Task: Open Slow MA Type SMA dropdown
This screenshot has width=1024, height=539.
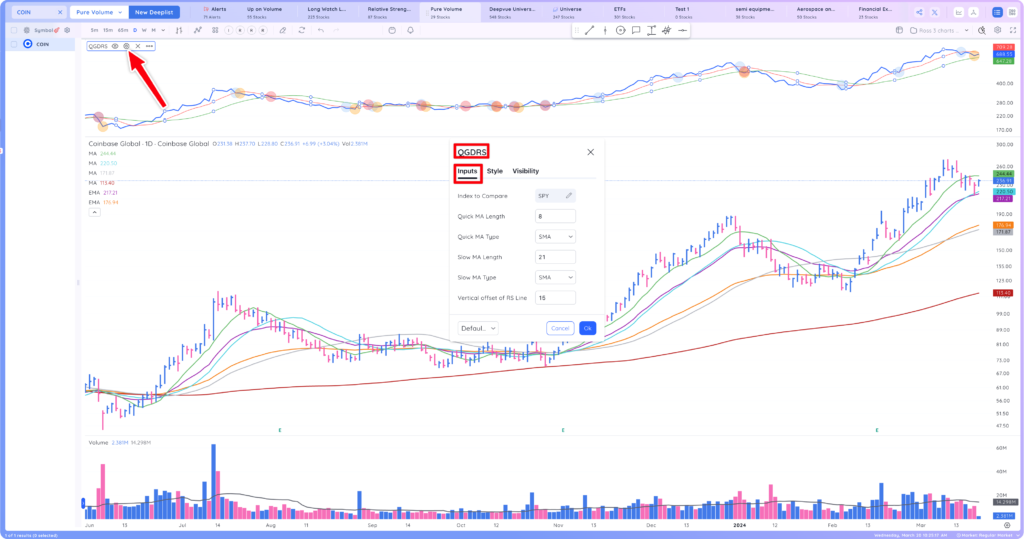Action: (x=555, y=277)
